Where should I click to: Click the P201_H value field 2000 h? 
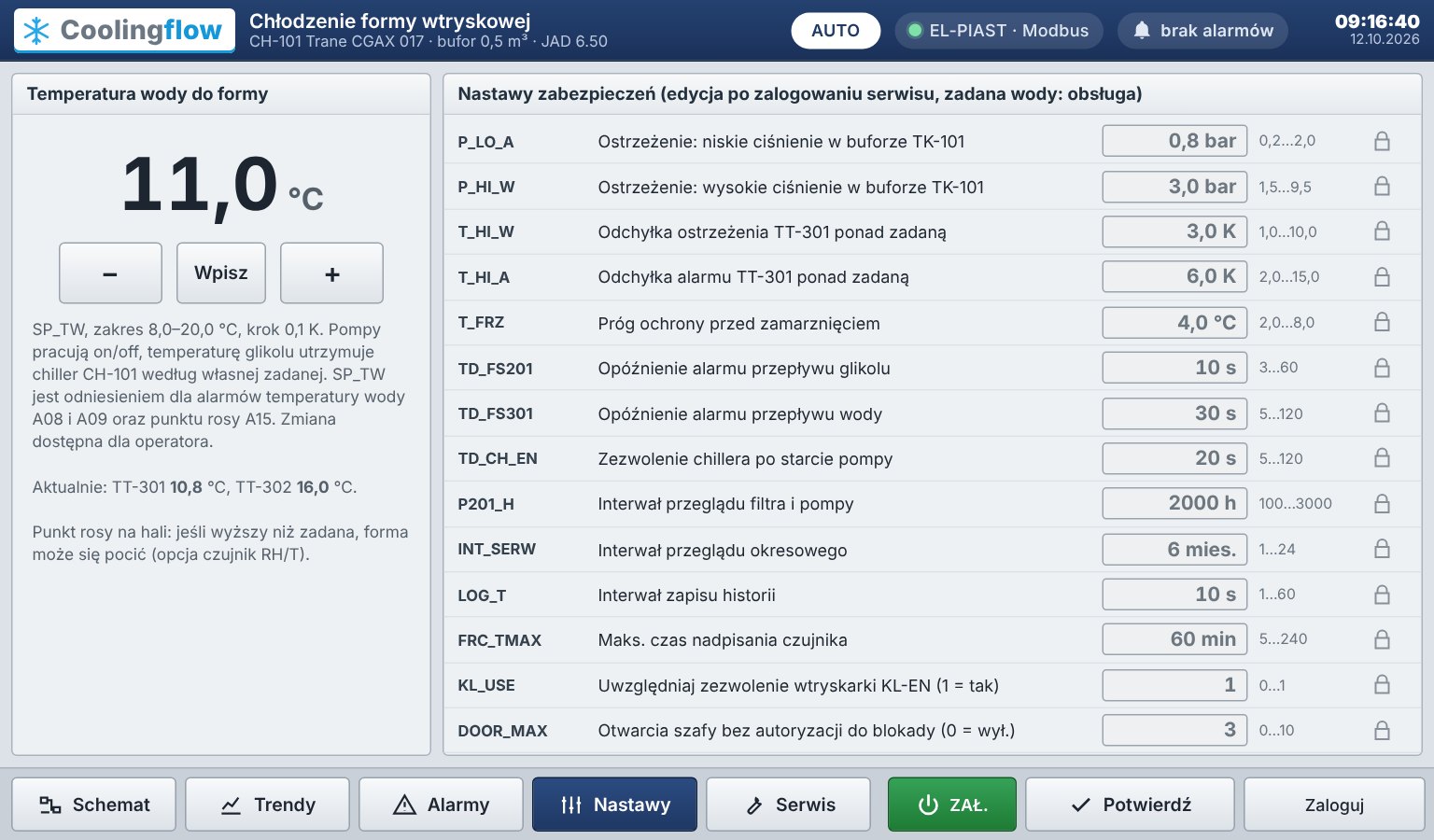(x=1174, y=504)
